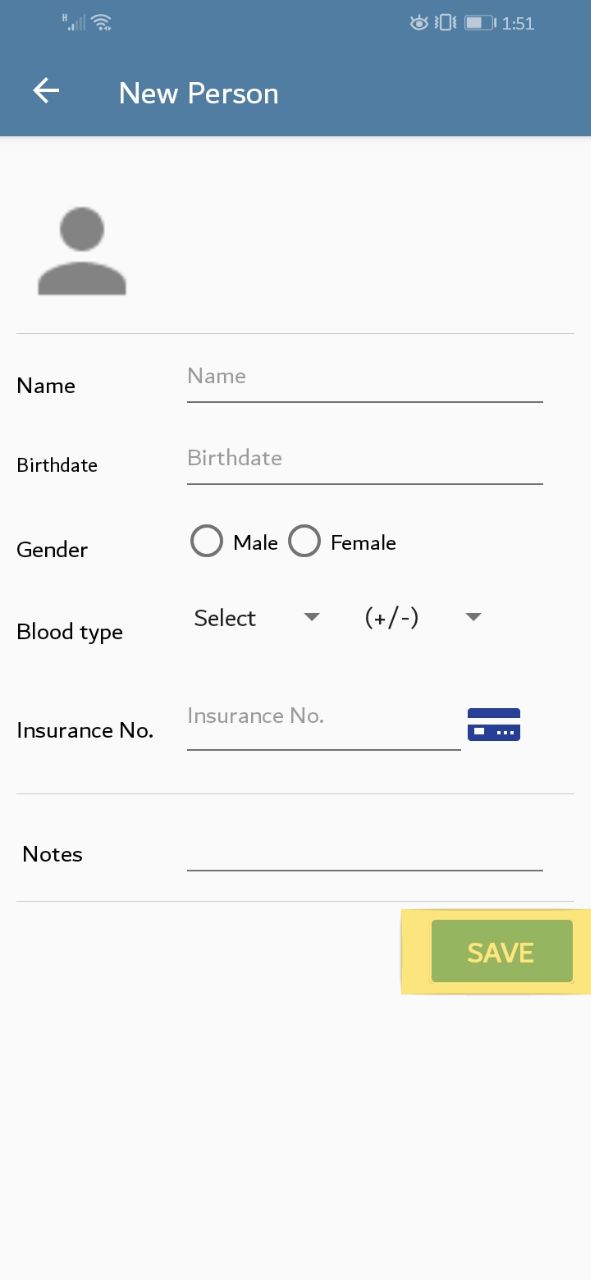Tap the cellular signal strength icon
Viewport: 591px width, 1280px height.
point(73,22)
